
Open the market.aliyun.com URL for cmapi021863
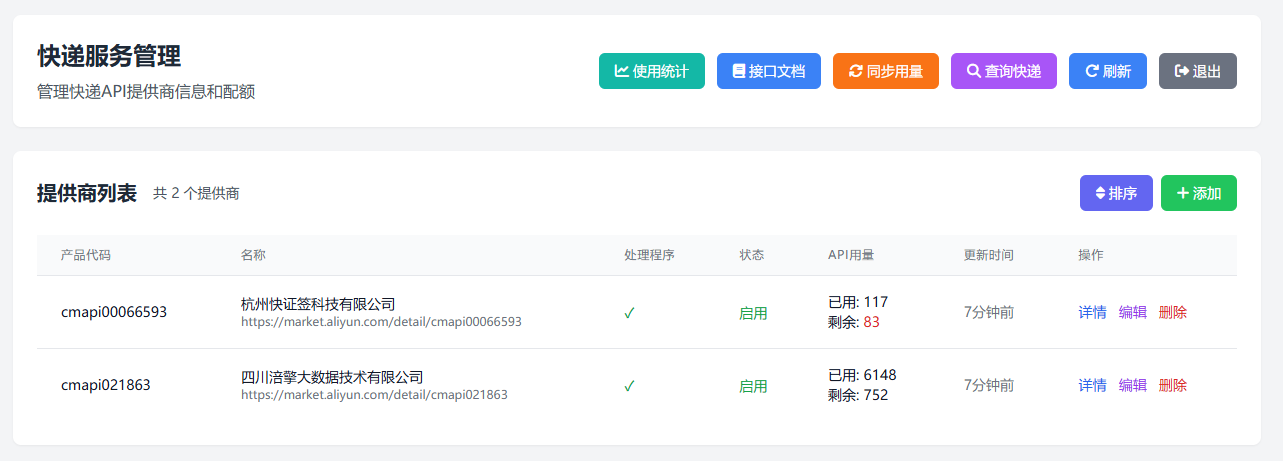tap(374, 395)
